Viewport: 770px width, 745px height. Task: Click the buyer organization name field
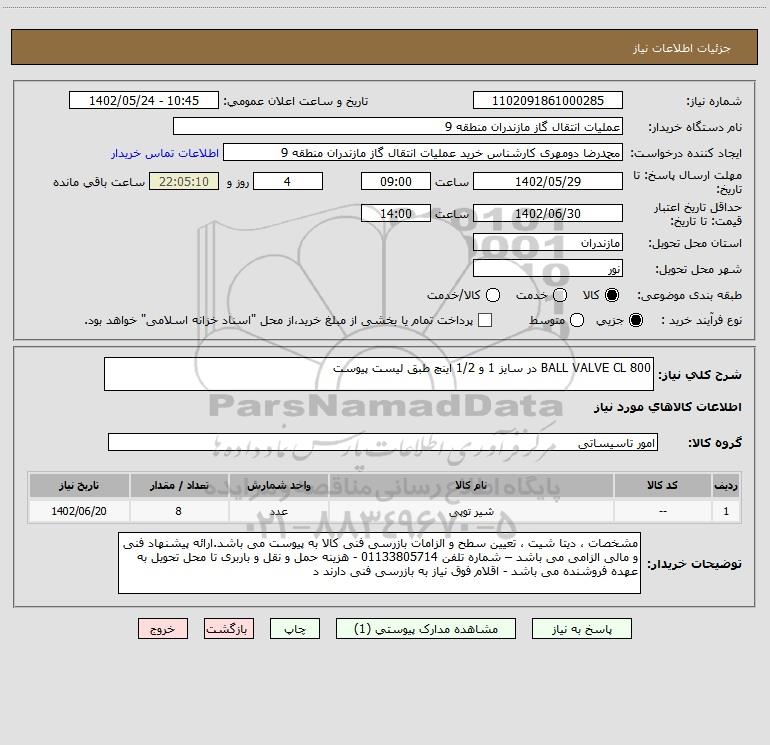(398, 126)
